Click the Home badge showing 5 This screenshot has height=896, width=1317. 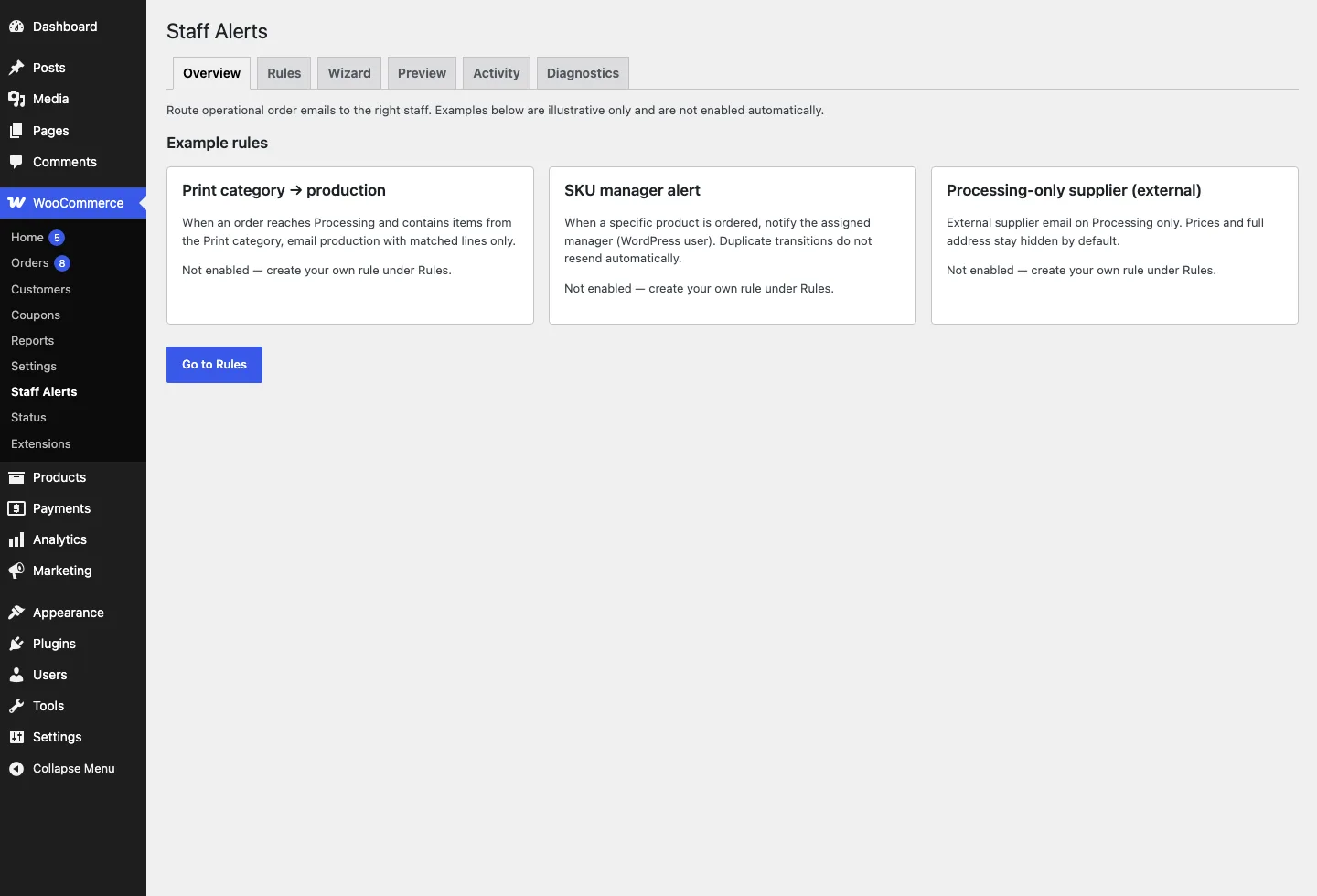(57, 238)
